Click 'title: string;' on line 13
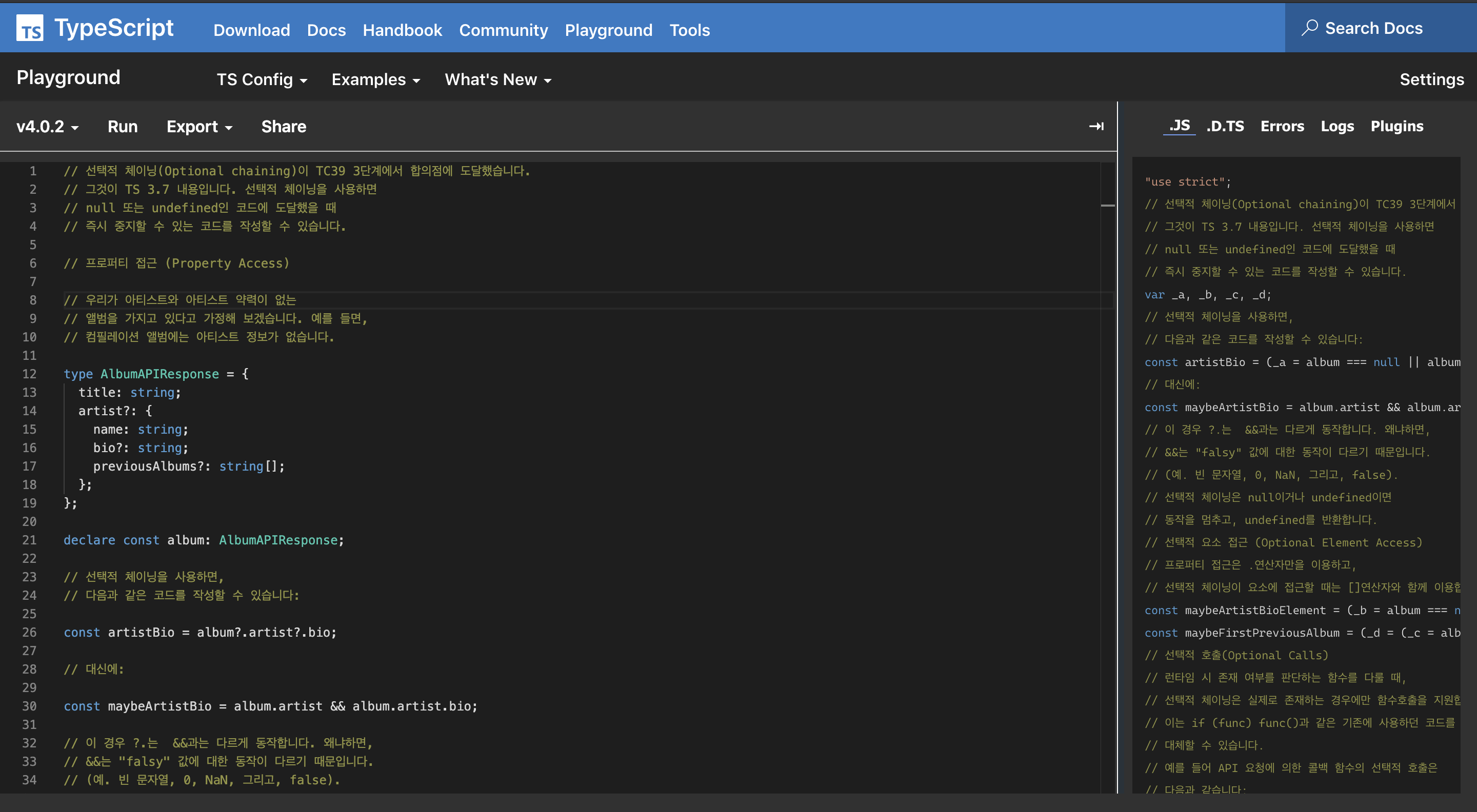 (x=130, y=393)
